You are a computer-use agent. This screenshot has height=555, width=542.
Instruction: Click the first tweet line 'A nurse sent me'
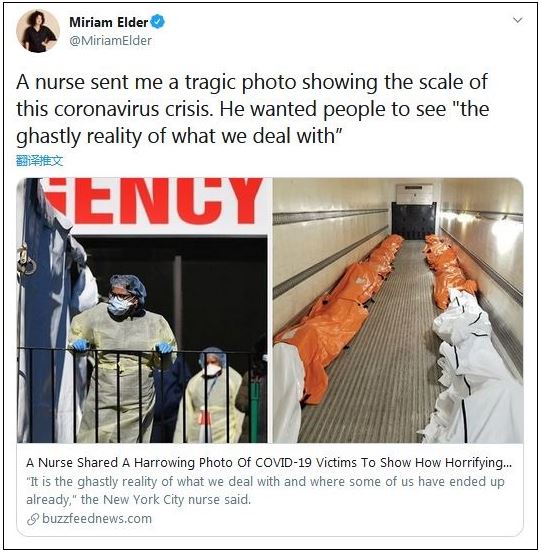(x=252, y=82)
